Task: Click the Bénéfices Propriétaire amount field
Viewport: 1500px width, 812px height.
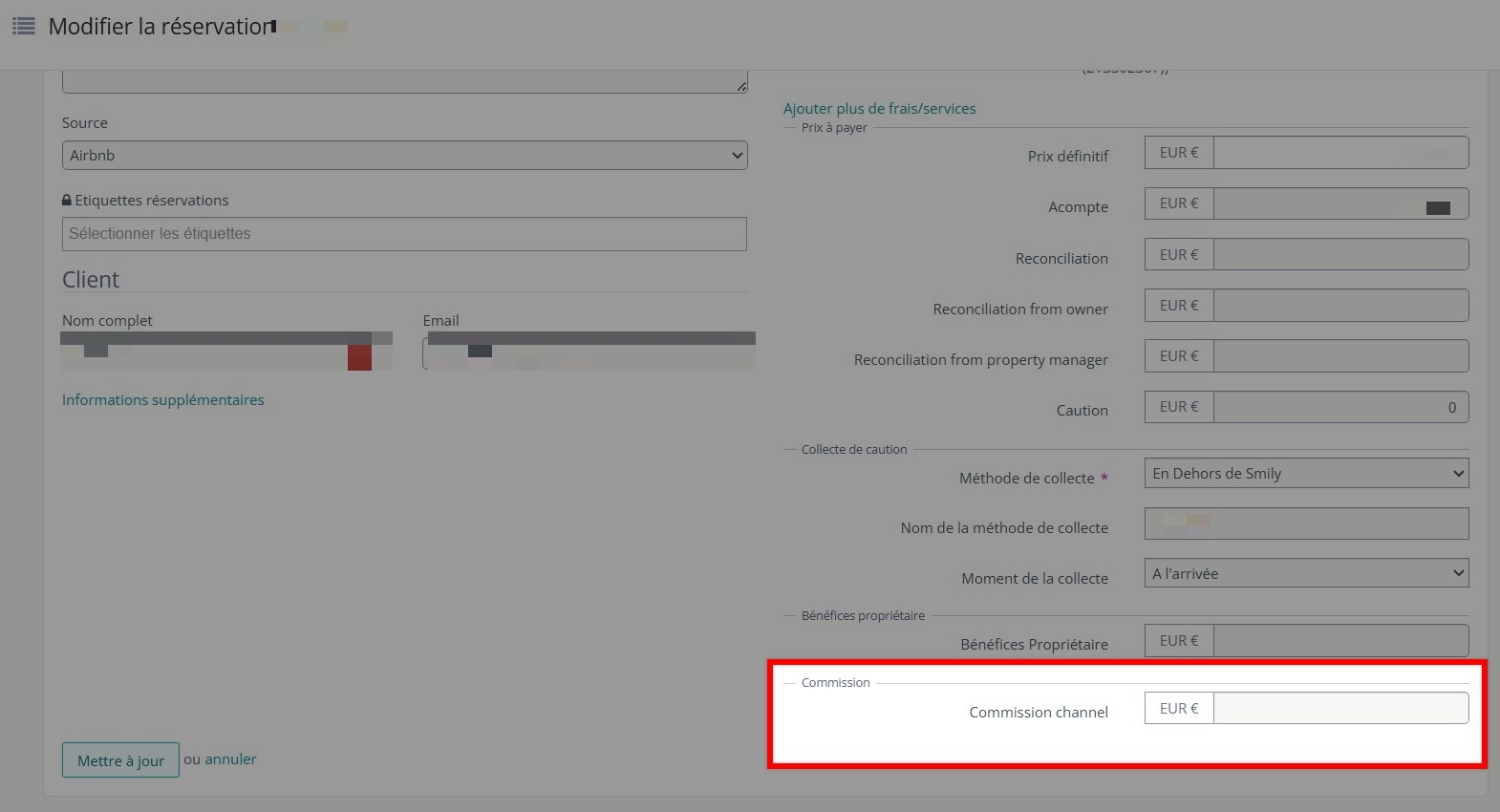Action: 1340,641
